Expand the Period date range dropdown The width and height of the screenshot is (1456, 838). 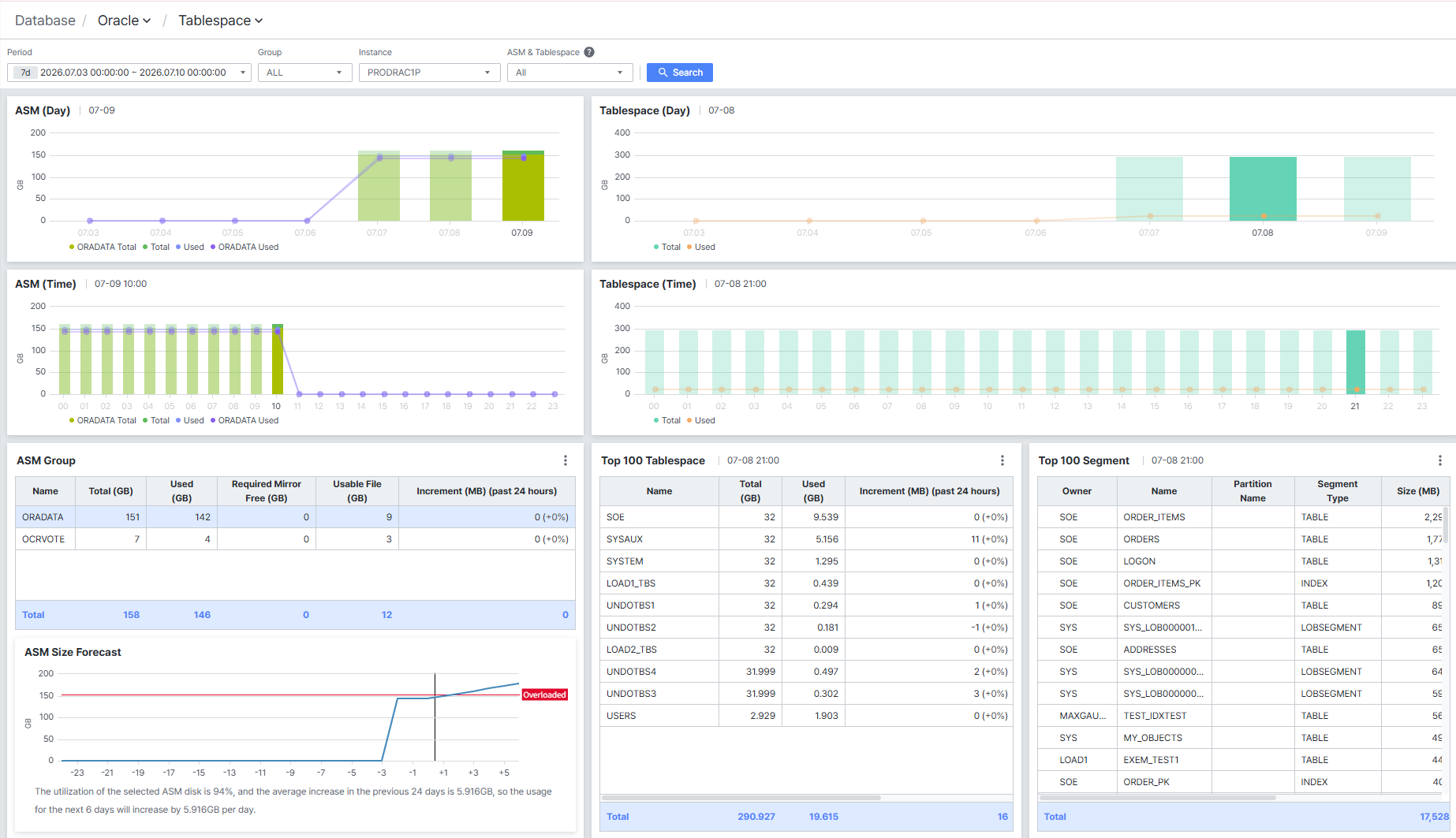click(129, 73)
